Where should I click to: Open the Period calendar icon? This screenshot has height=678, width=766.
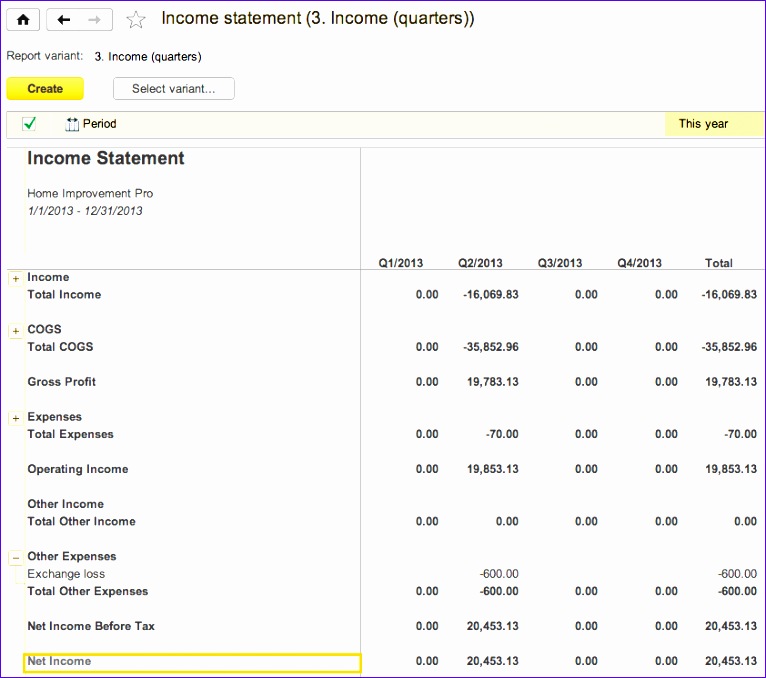(72, 124)
